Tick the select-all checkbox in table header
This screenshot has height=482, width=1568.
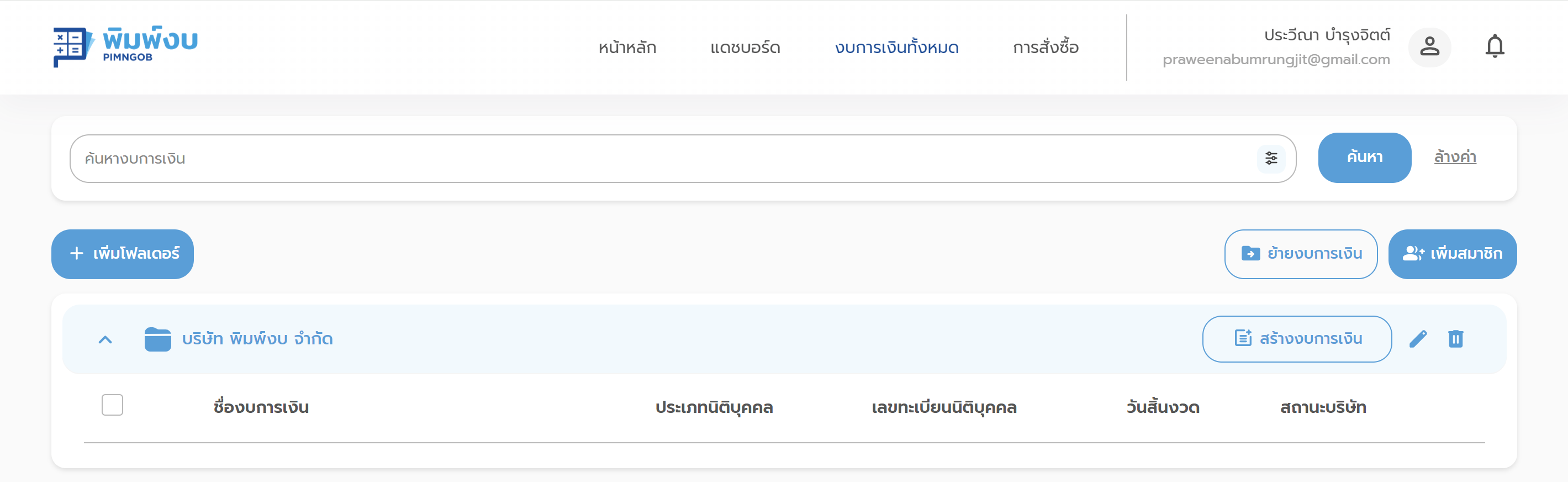click(113, 405)
